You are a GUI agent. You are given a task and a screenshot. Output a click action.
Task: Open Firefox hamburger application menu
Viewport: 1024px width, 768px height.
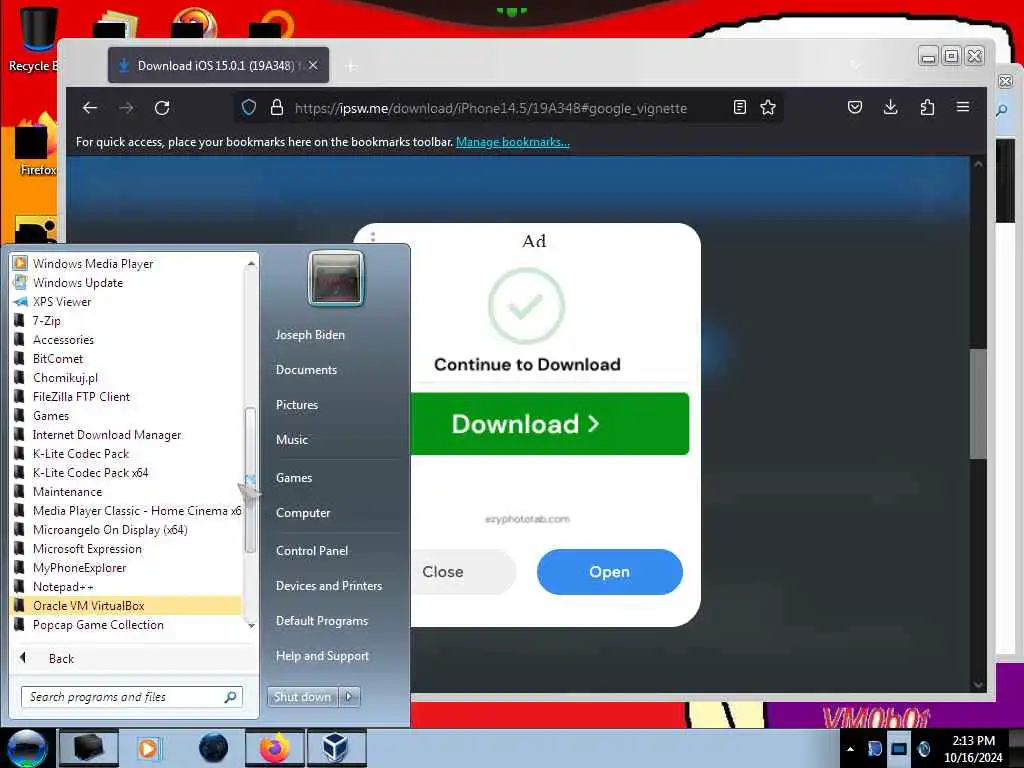pos(963,107)
